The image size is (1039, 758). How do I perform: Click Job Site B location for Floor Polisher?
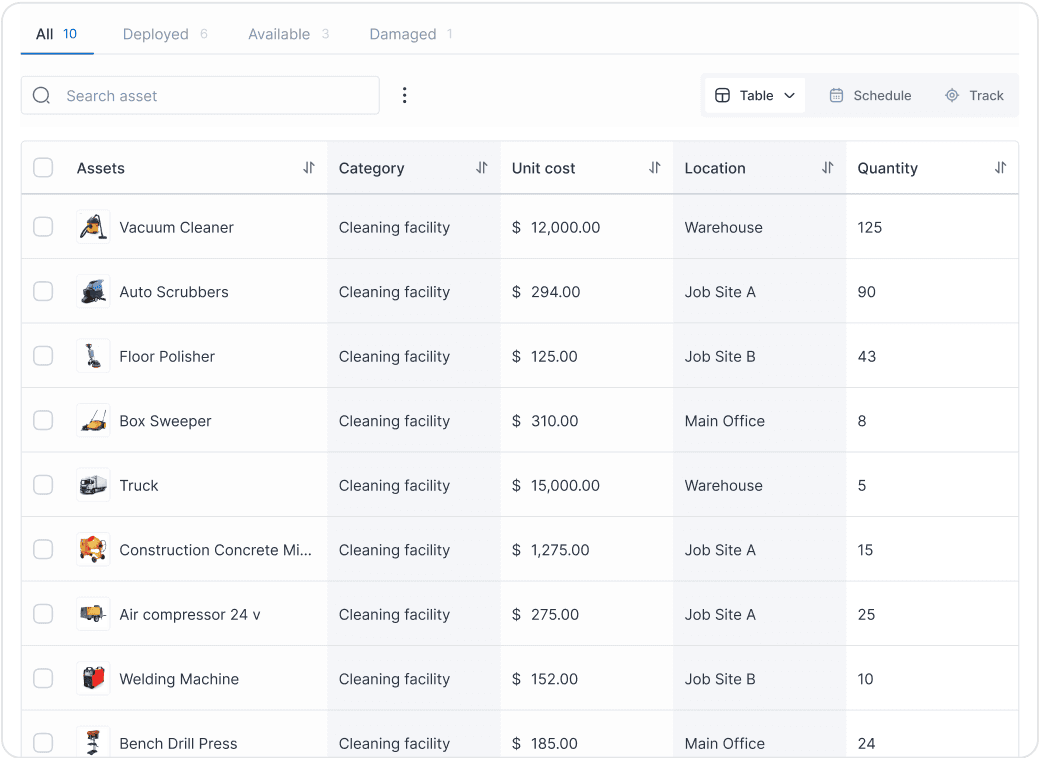coord(720,356)
